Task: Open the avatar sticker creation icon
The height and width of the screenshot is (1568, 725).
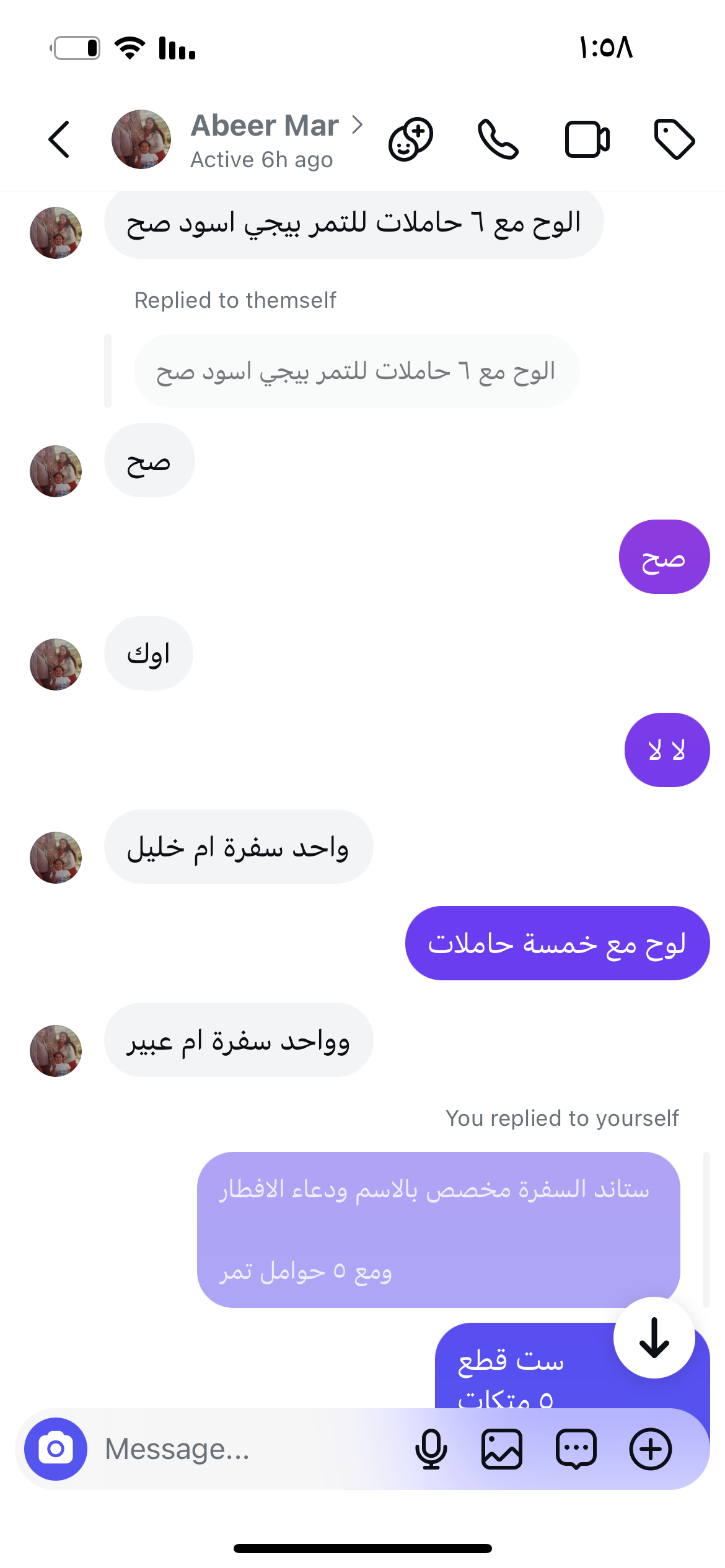Action: pyautogui.click(x=410, y=139)
